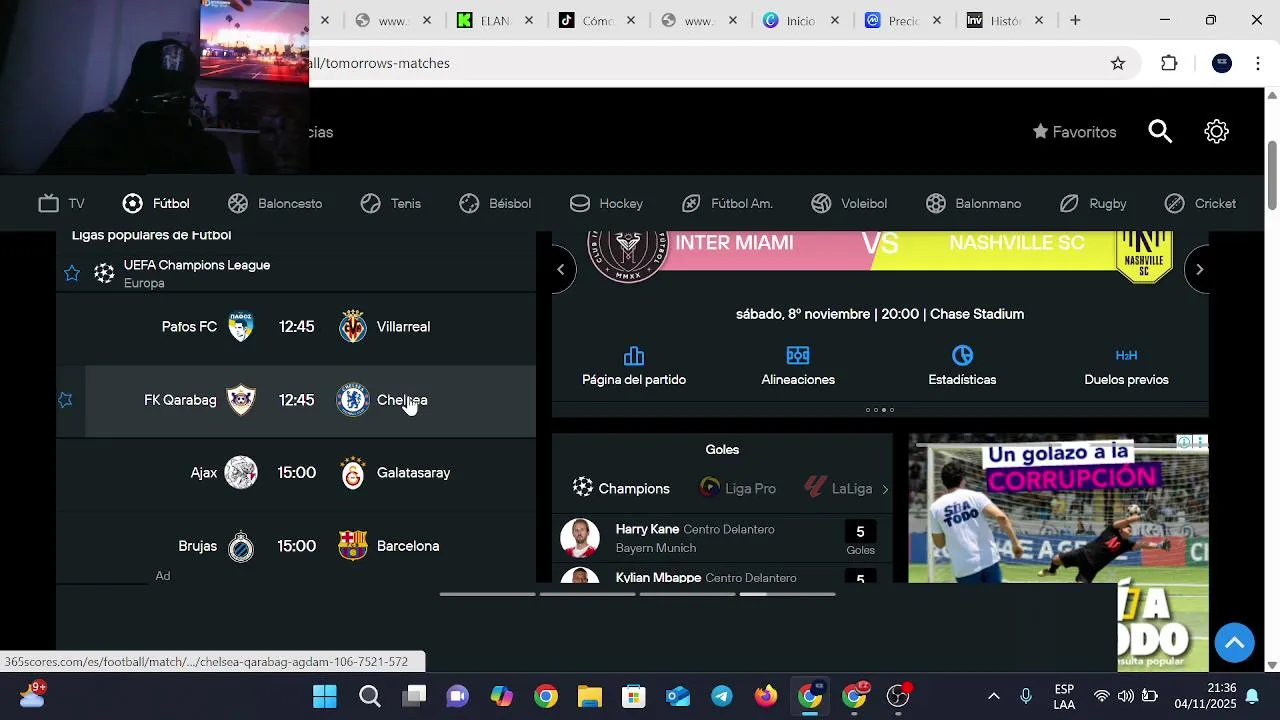The image size is (1280, 720).
Task: Go to Béisbol section
Action: point(495,204)
